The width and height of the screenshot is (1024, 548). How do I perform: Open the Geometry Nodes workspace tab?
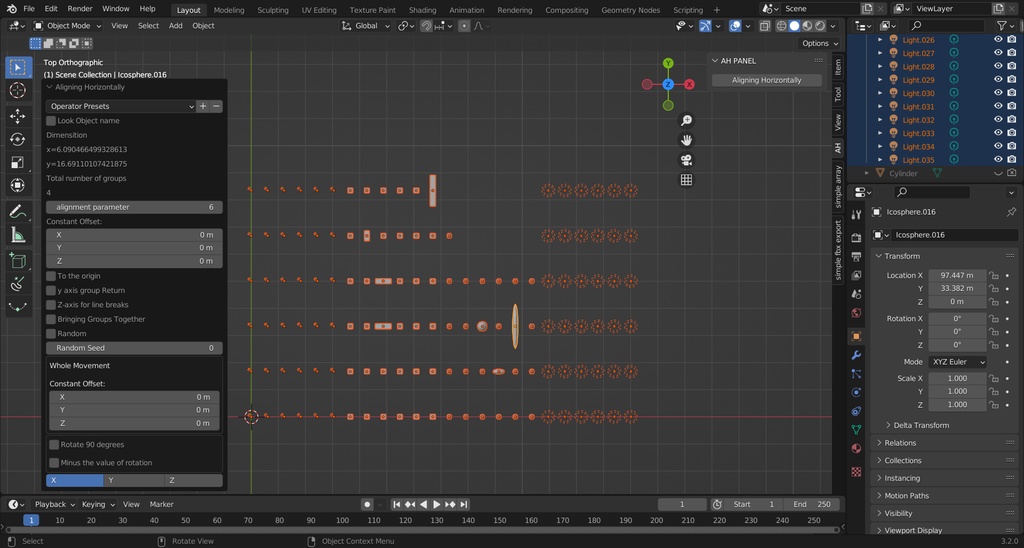(630, 10)
